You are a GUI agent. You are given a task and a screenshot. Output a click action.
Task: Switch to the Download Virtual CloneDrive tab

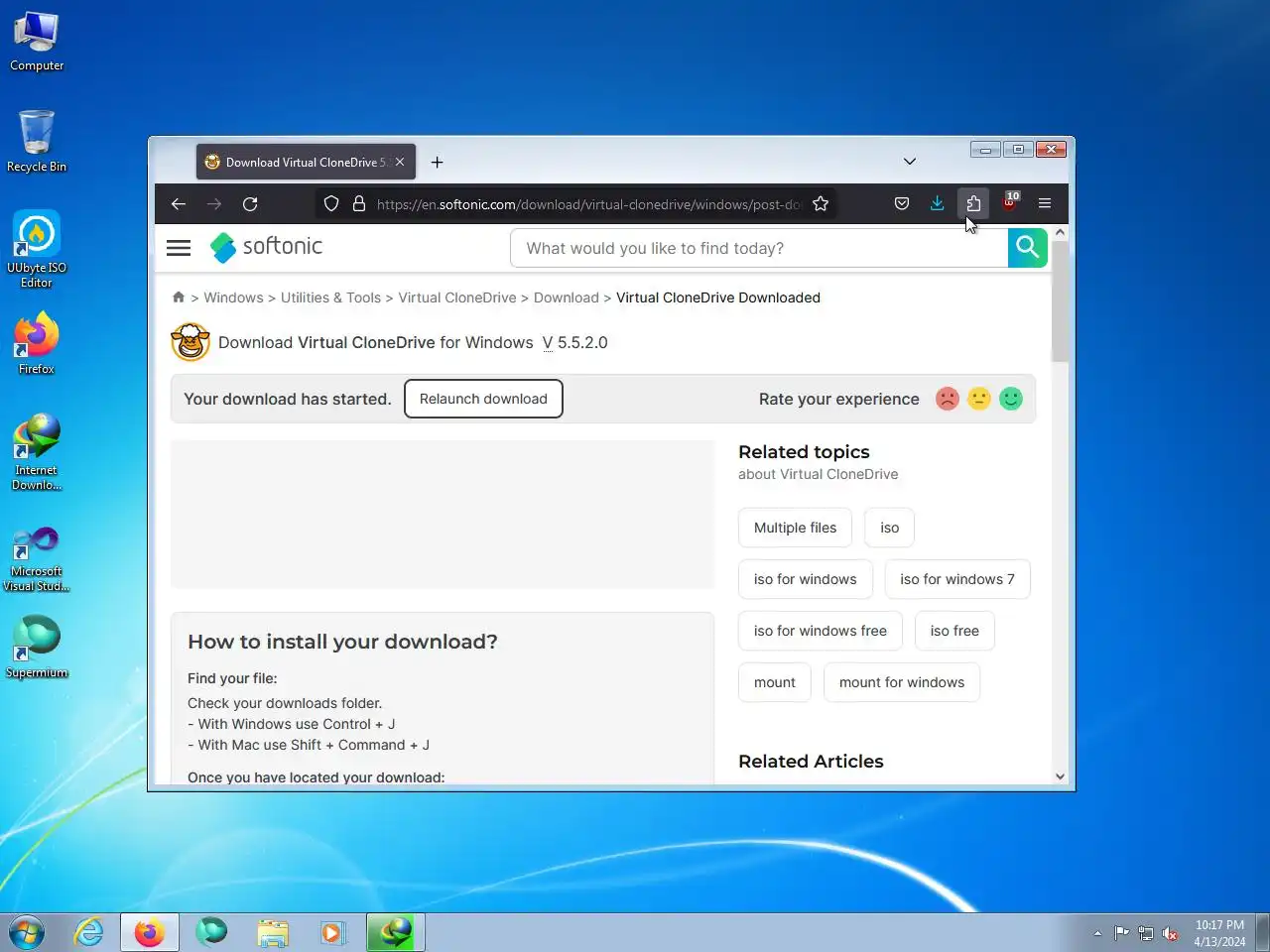(x=306, y=163)
